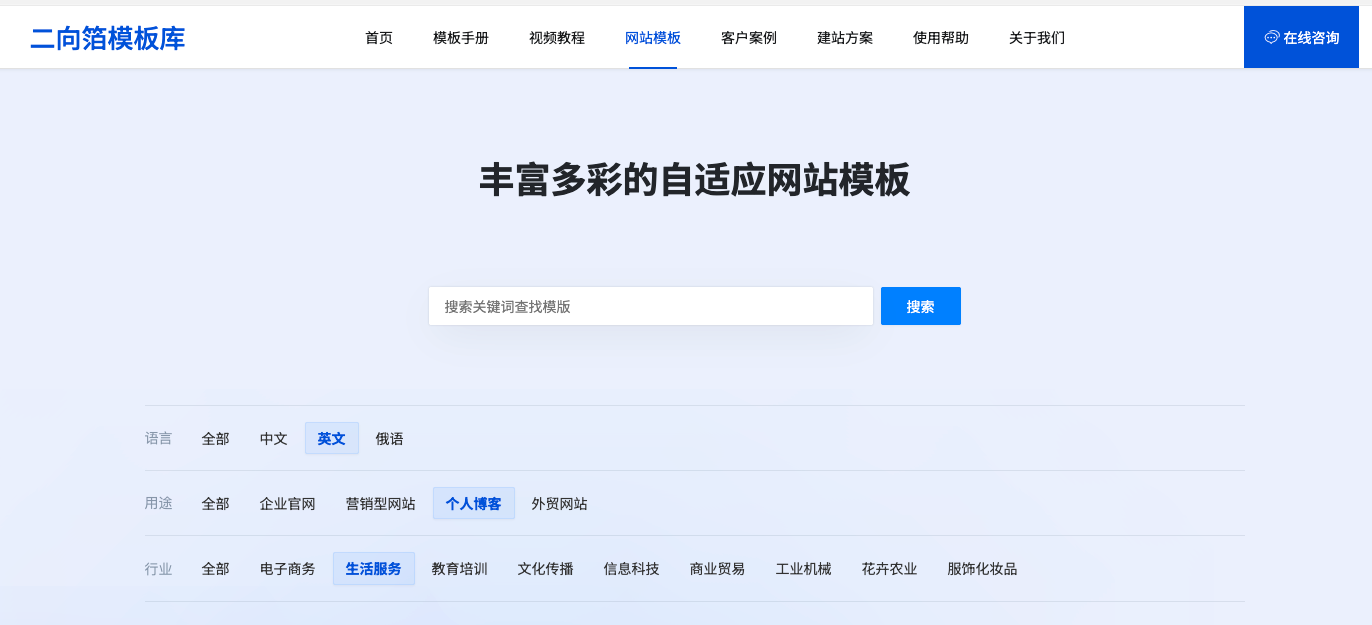This screenshot has height=625, width=1372.
Task: Go to 视频教程 page
Action: click(557, 38)
